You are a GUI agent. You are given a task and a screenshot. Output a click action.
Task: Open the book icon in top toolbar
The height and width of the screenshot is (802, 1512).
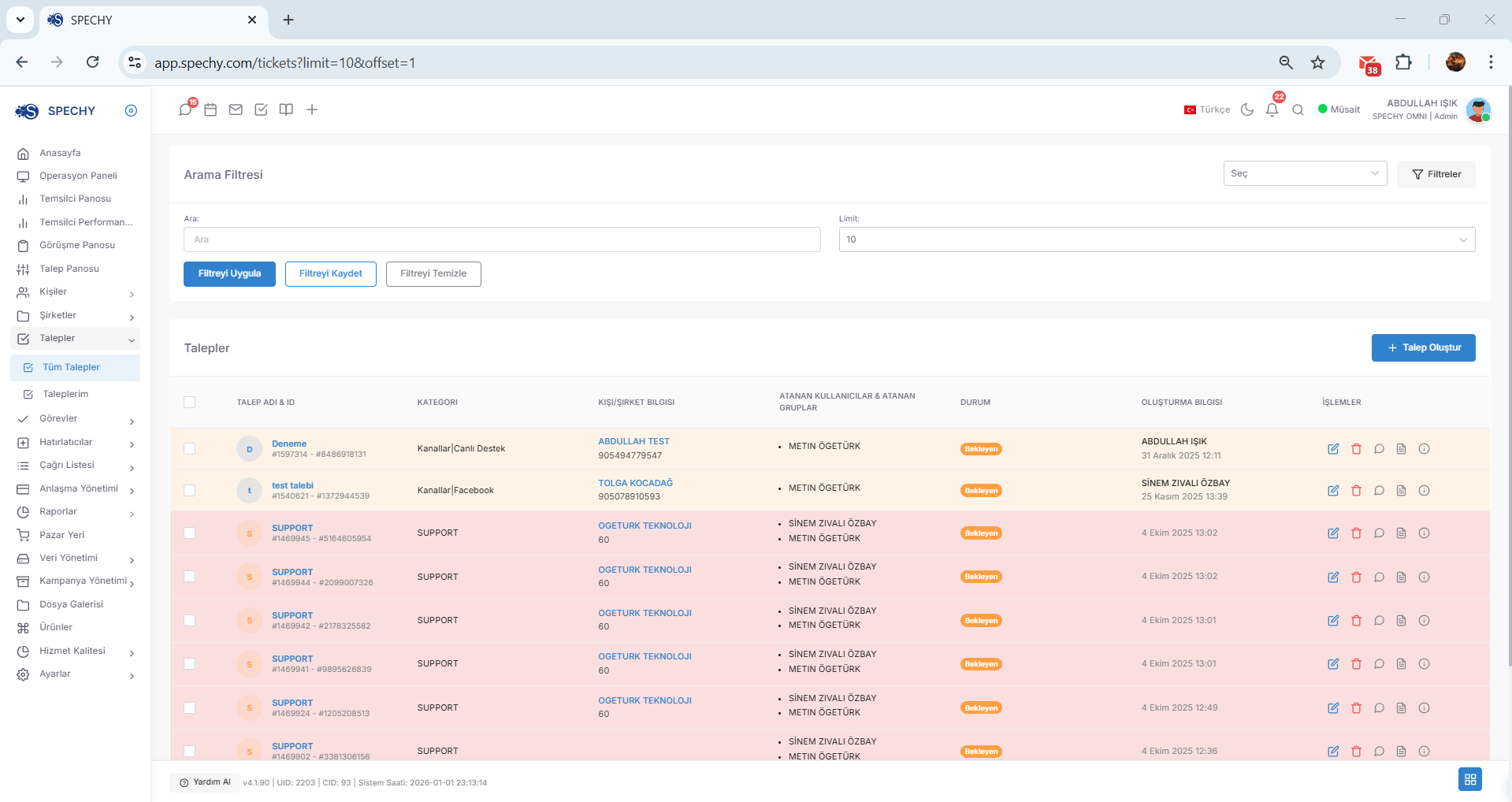286,110
